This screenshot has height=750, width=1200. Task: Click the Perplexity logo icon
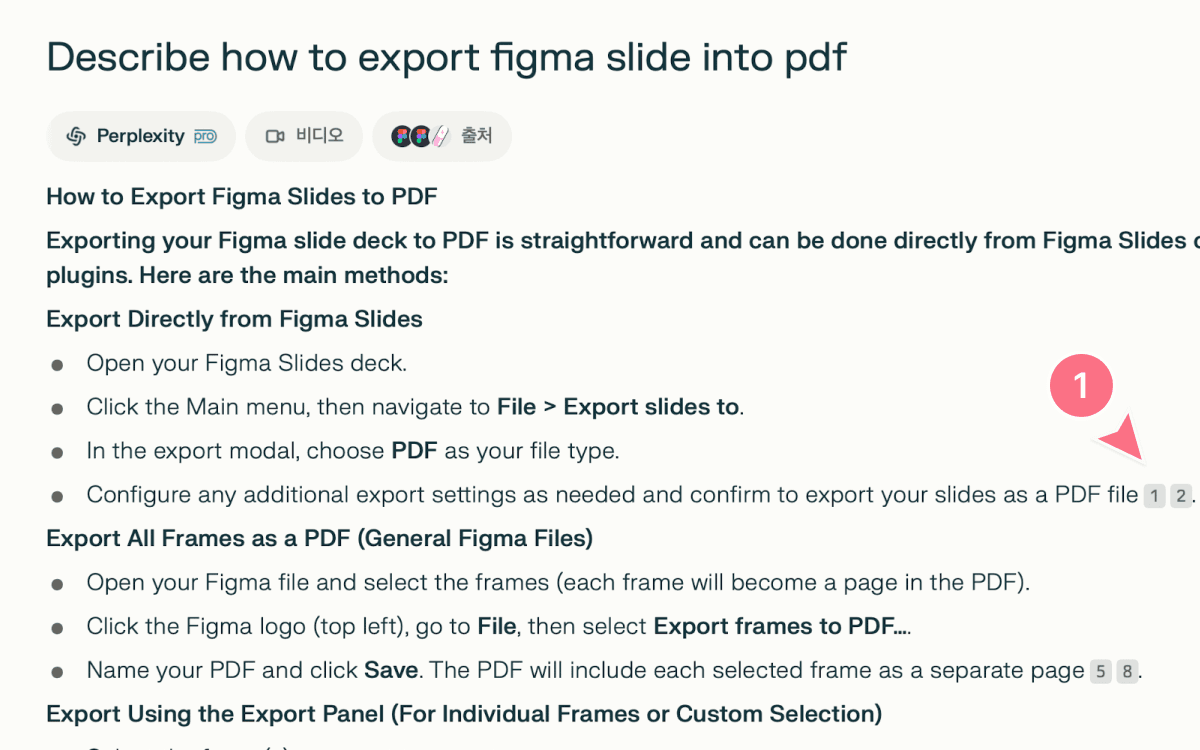pyautogui.click(x=76, y=136)
